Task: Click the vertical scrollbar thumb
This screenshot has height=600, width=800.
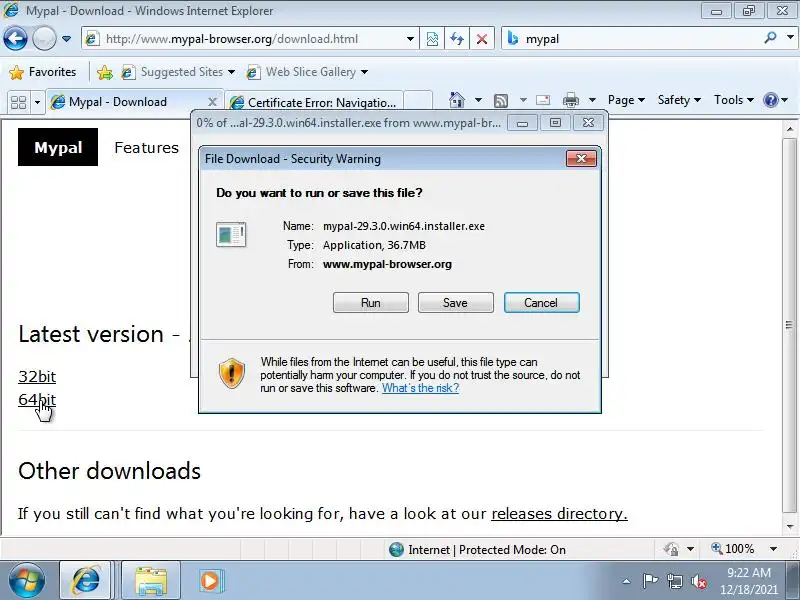Action: [790, 324]
